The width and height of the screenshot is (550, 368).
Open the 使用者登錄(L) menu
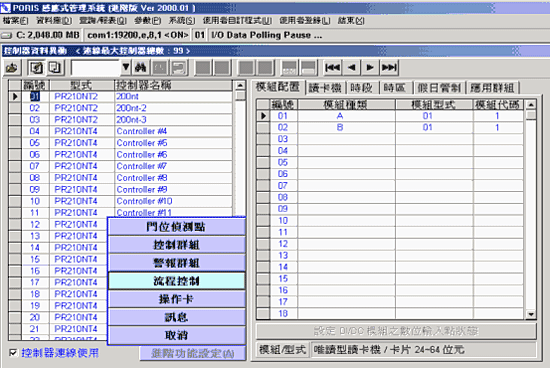(304, 21)
